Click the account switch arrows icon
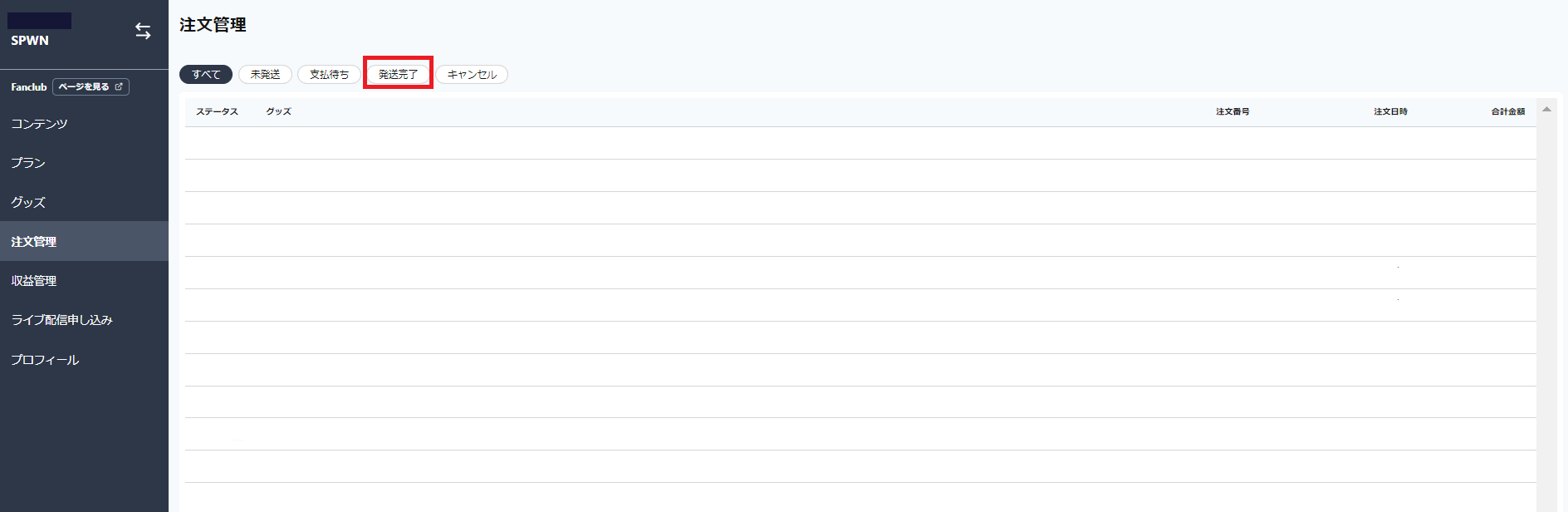The height and width of the screenshot is (512, 1568). point(143,32)
